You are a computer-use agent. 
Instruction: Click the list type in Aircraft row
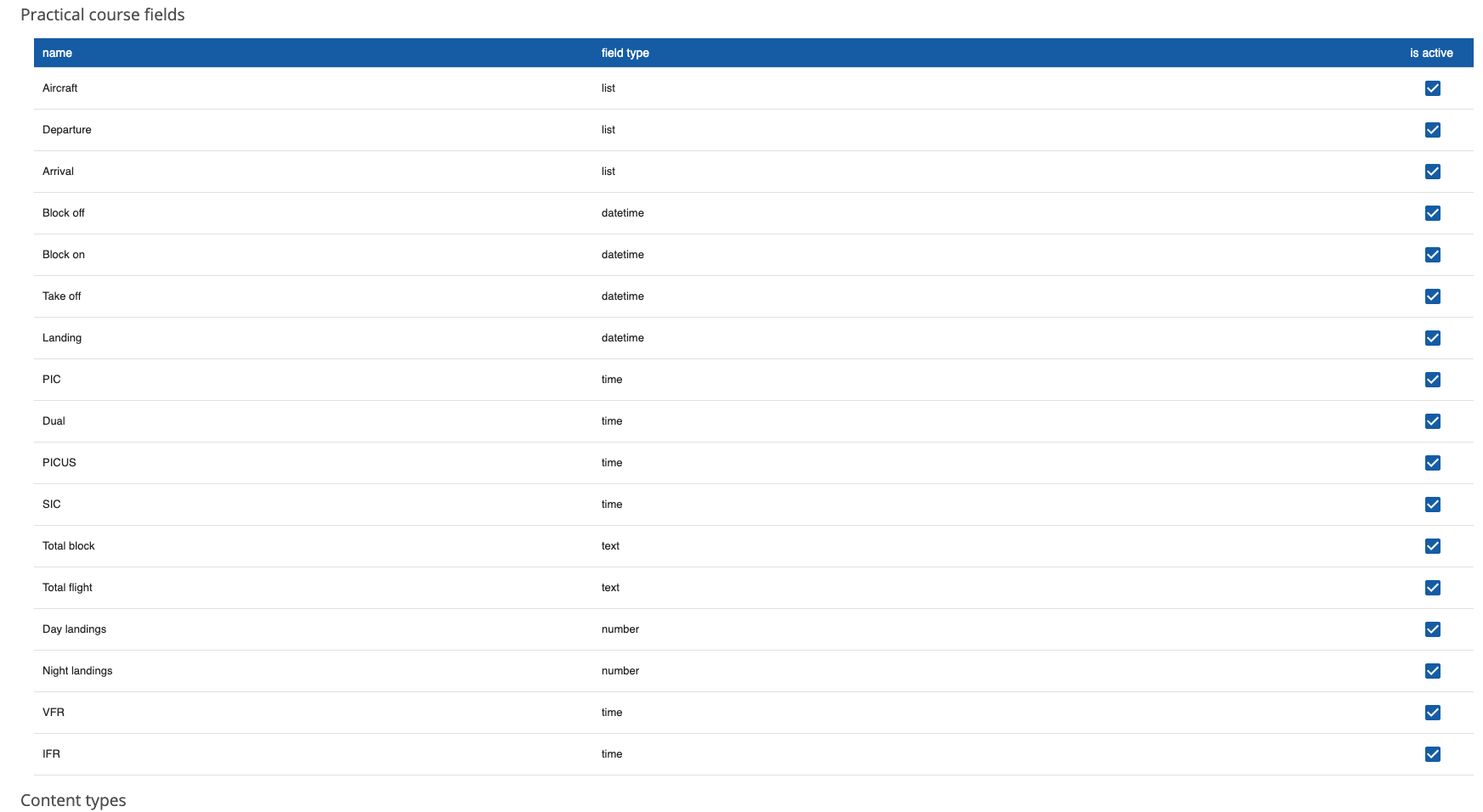coord(608,88)
